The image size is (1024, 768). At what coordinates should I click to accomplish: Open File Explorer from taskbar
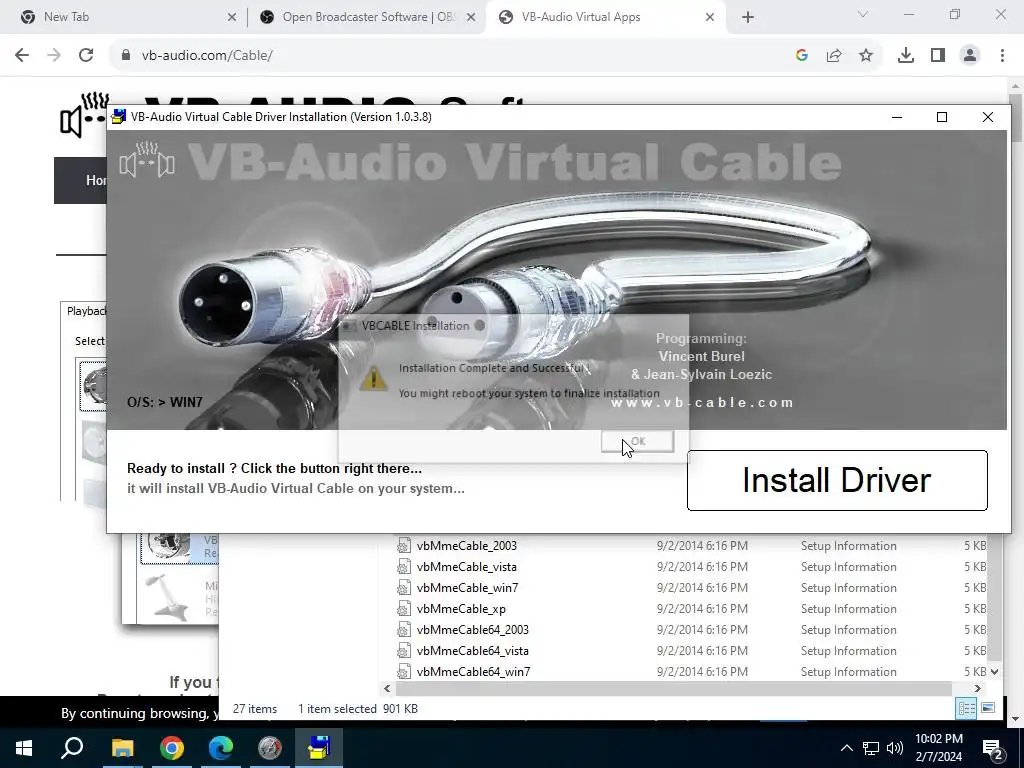(x=122, y=748)
